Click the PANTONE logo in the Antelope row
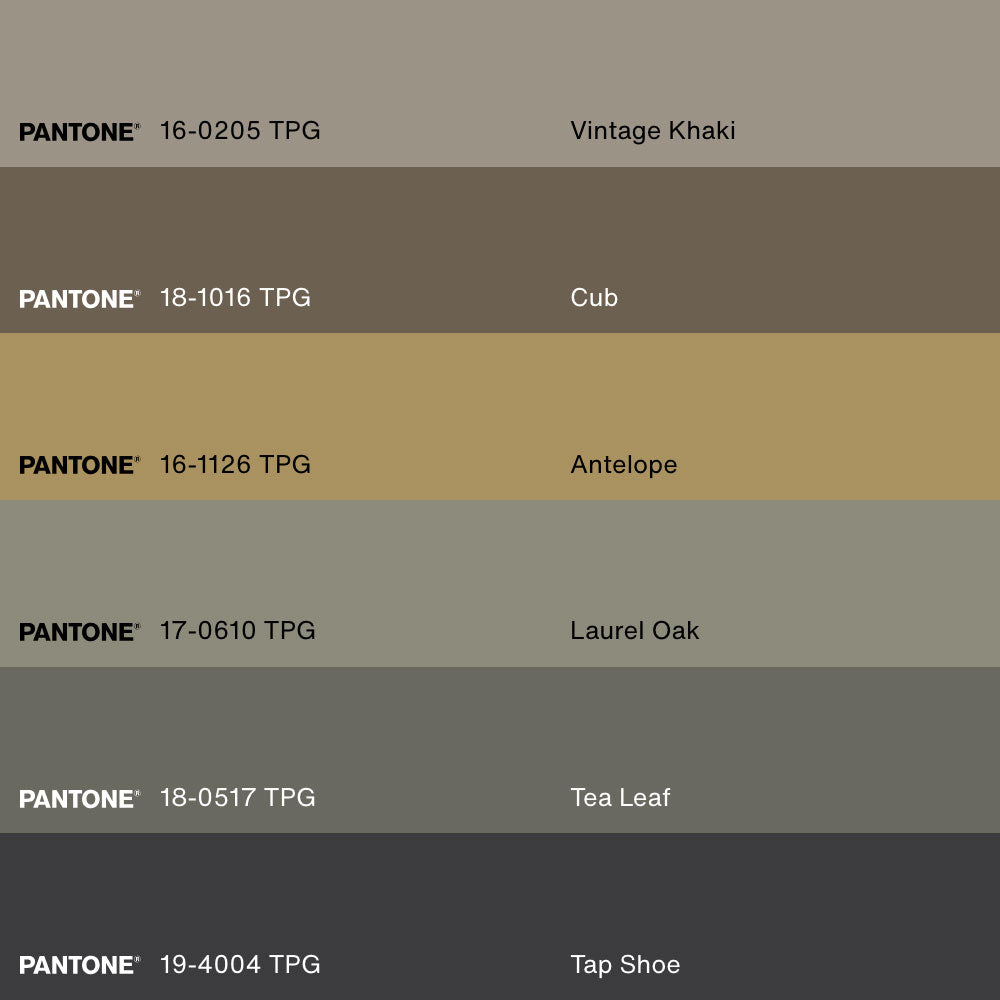1000x1000 pixels. coord(79,465)
